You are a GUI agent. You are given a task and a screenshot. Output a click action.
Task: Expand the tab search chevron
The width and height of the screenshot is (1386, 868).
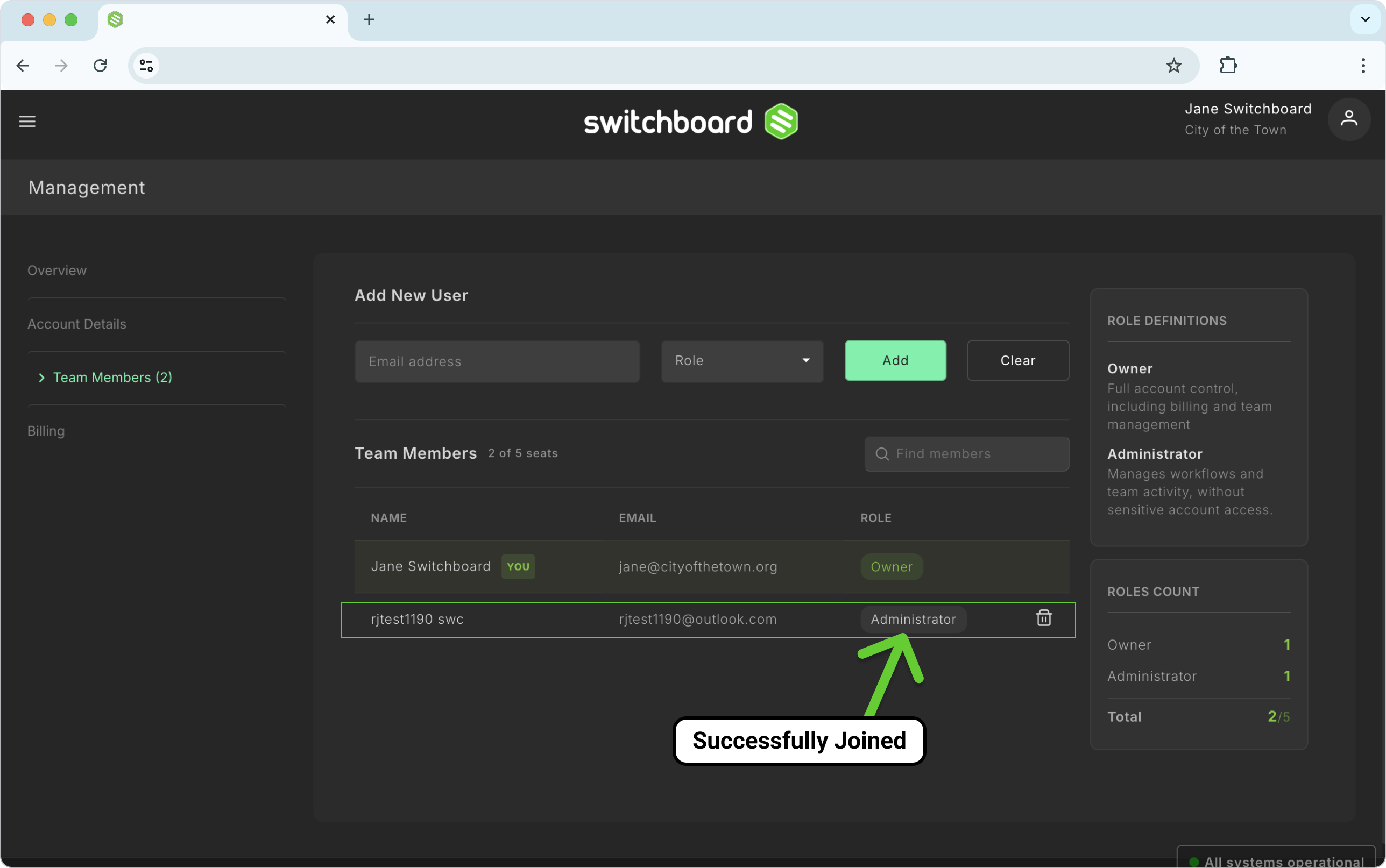coord(1365,19)
